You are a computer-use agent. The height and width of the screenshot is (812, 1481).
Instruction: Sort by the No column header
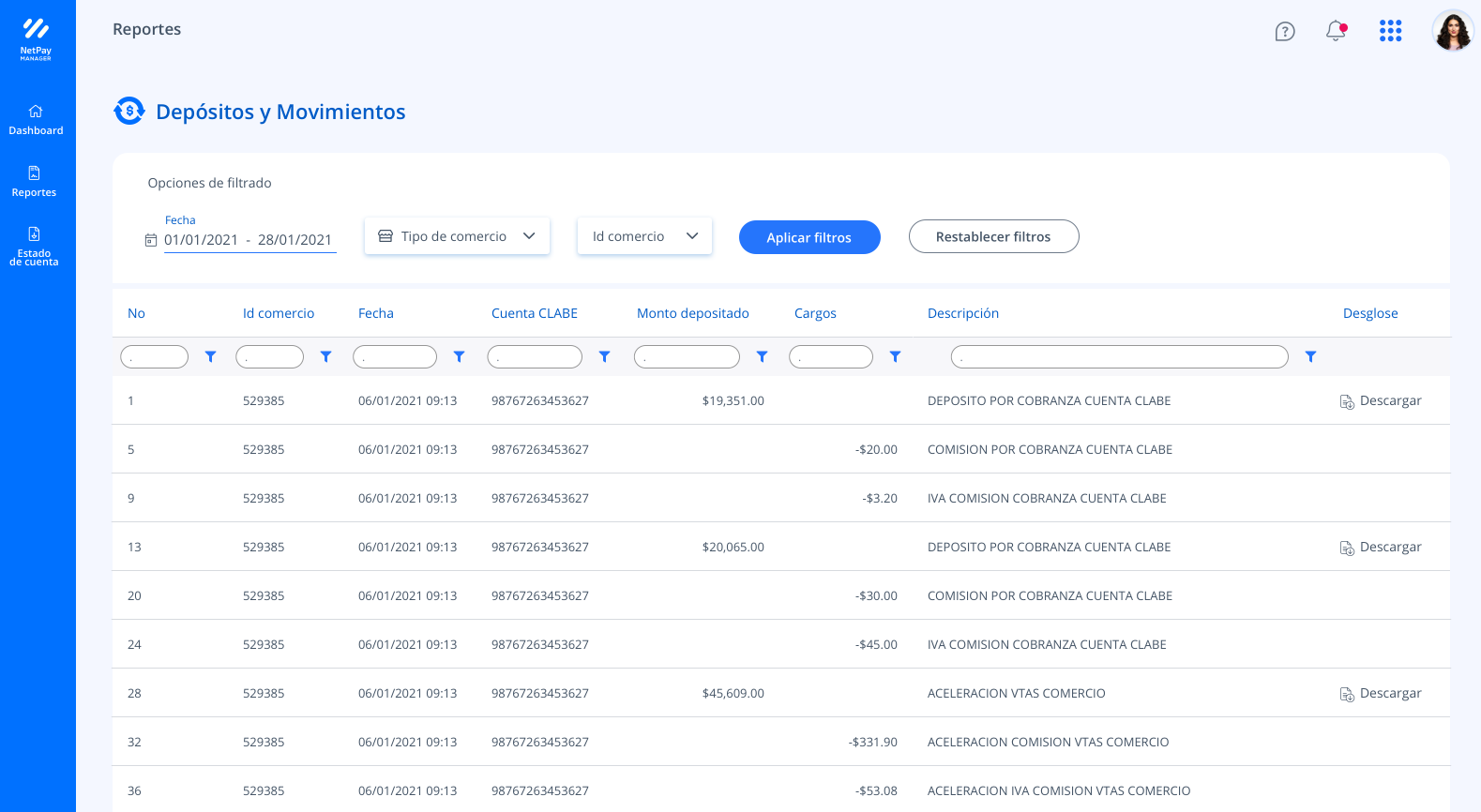(x=136, y=313)
